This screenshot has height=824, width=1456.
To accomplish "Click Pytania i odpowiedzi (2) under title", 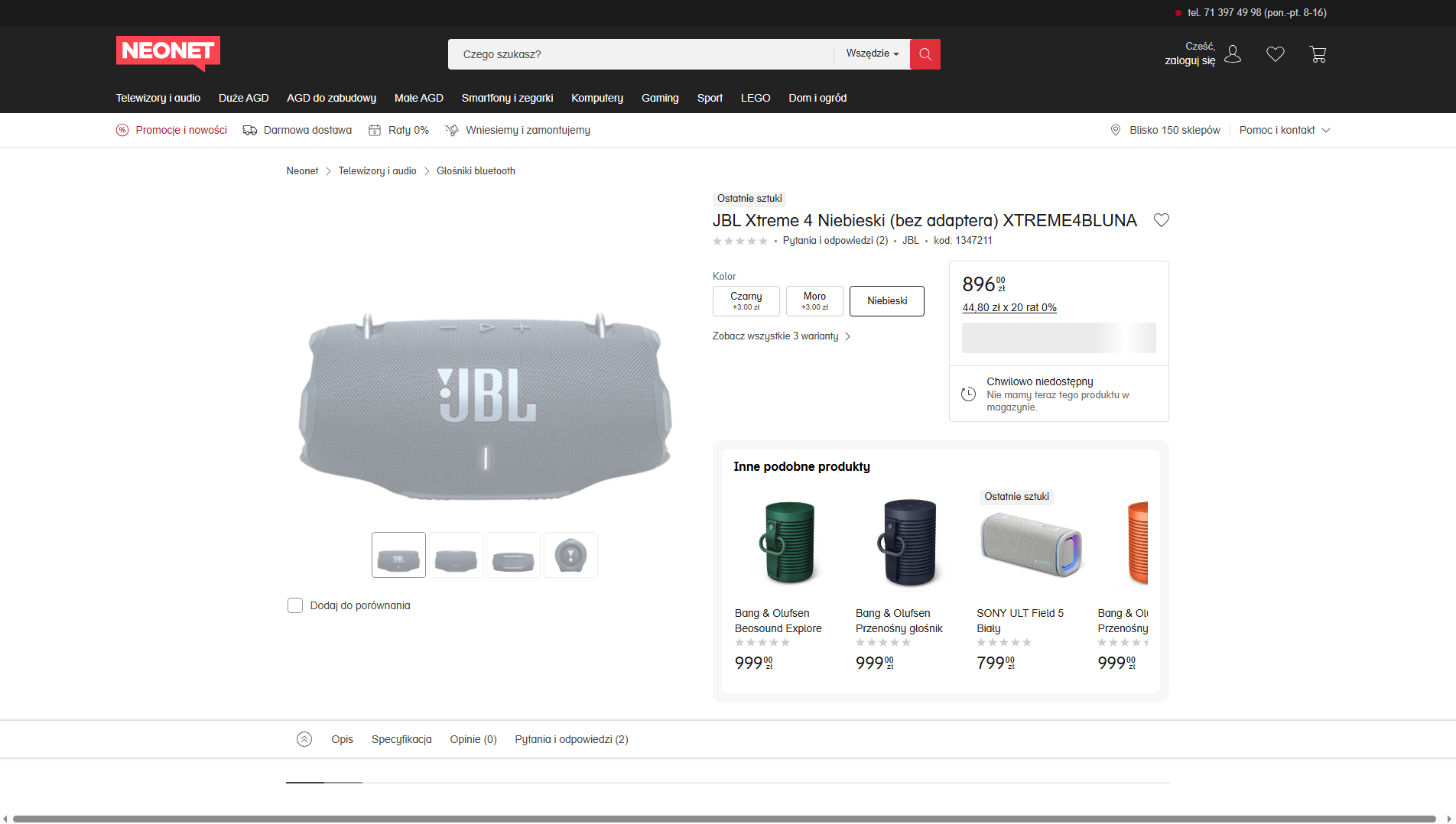I will click(835, 241).
